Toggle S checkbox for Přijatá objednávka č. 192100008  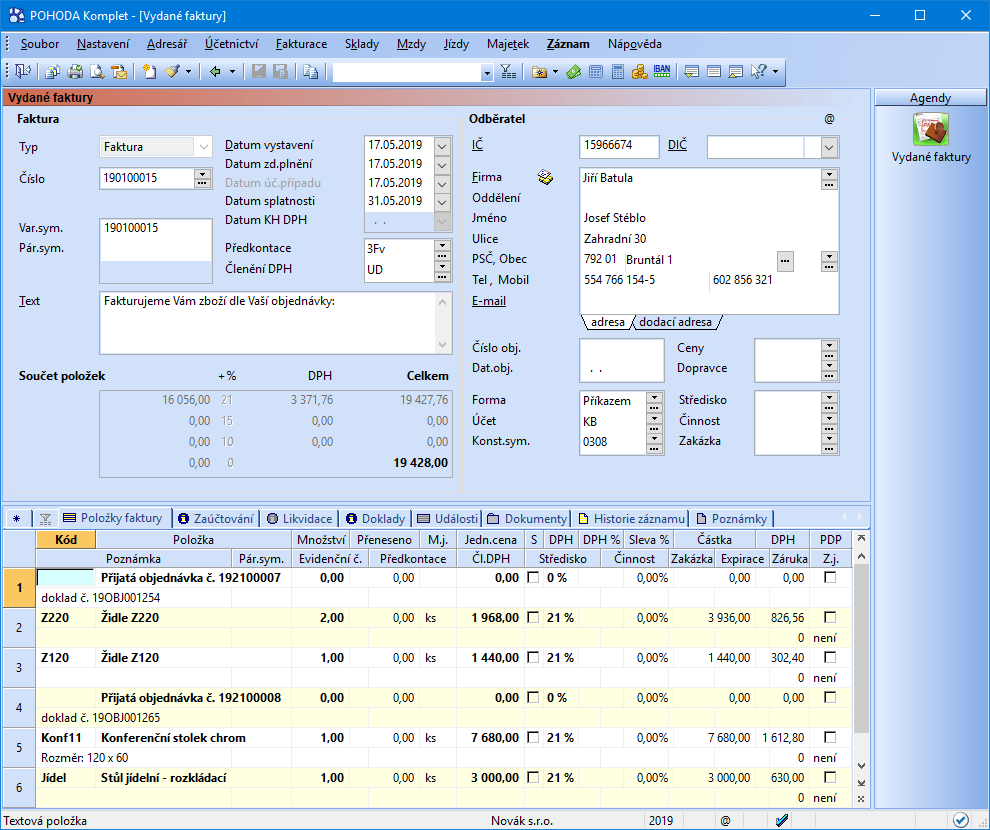(x=534, y=697)
